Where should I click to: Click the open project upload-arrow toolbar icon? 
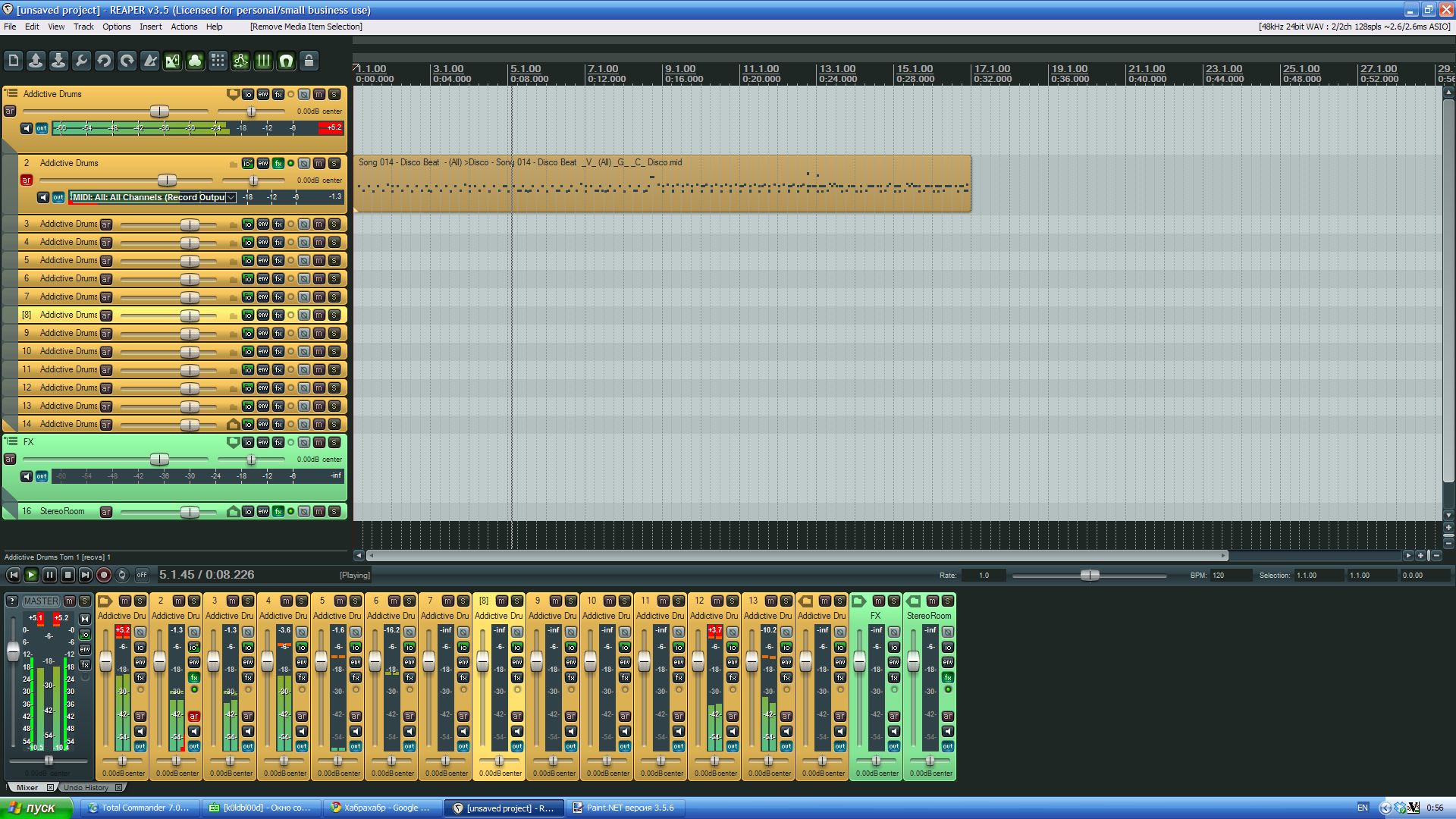click(x=36, y=61)
